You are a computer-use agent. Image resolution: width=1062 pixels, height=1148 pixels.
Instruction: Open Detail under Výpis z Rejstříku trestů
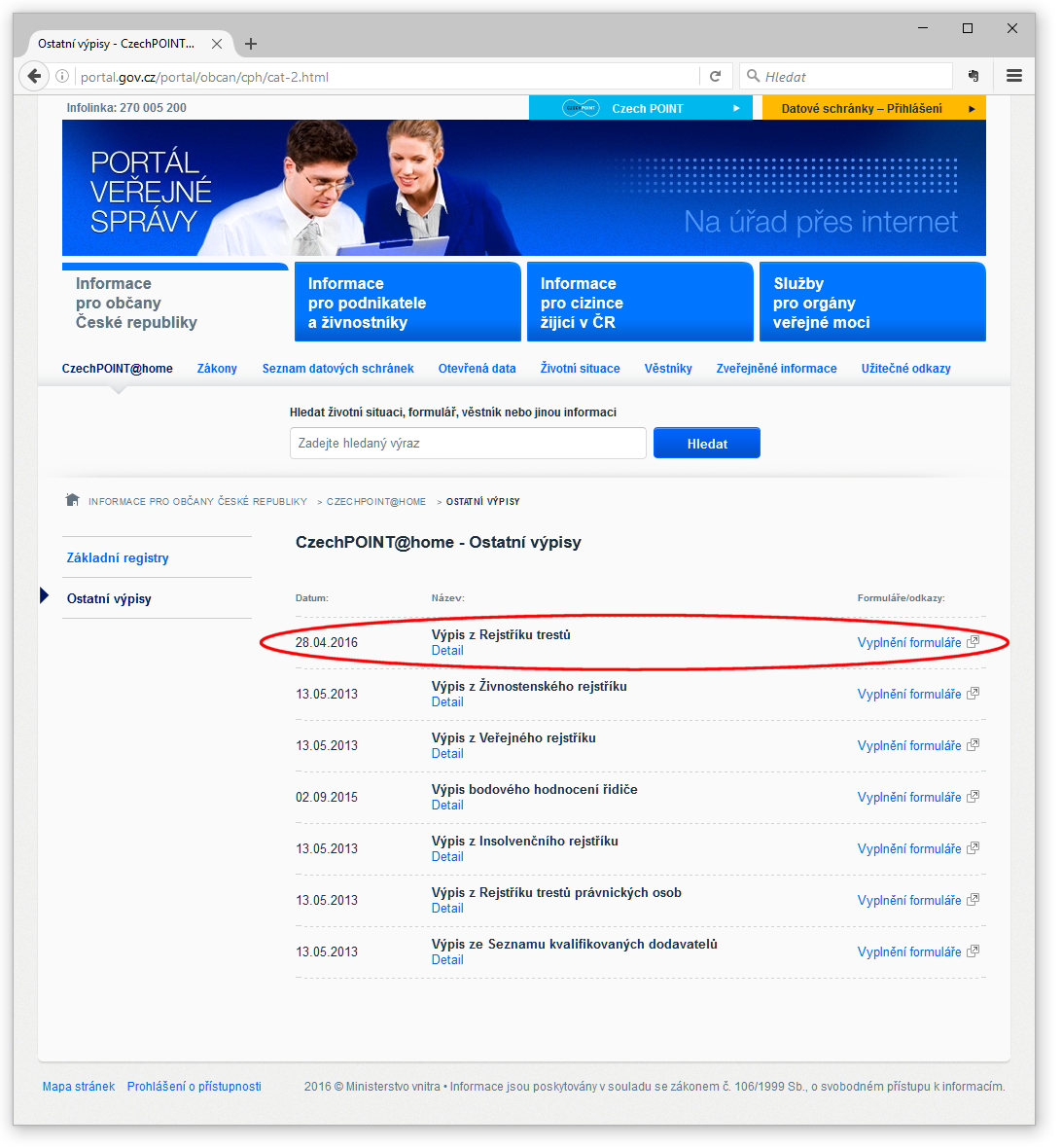click(447, 651)
